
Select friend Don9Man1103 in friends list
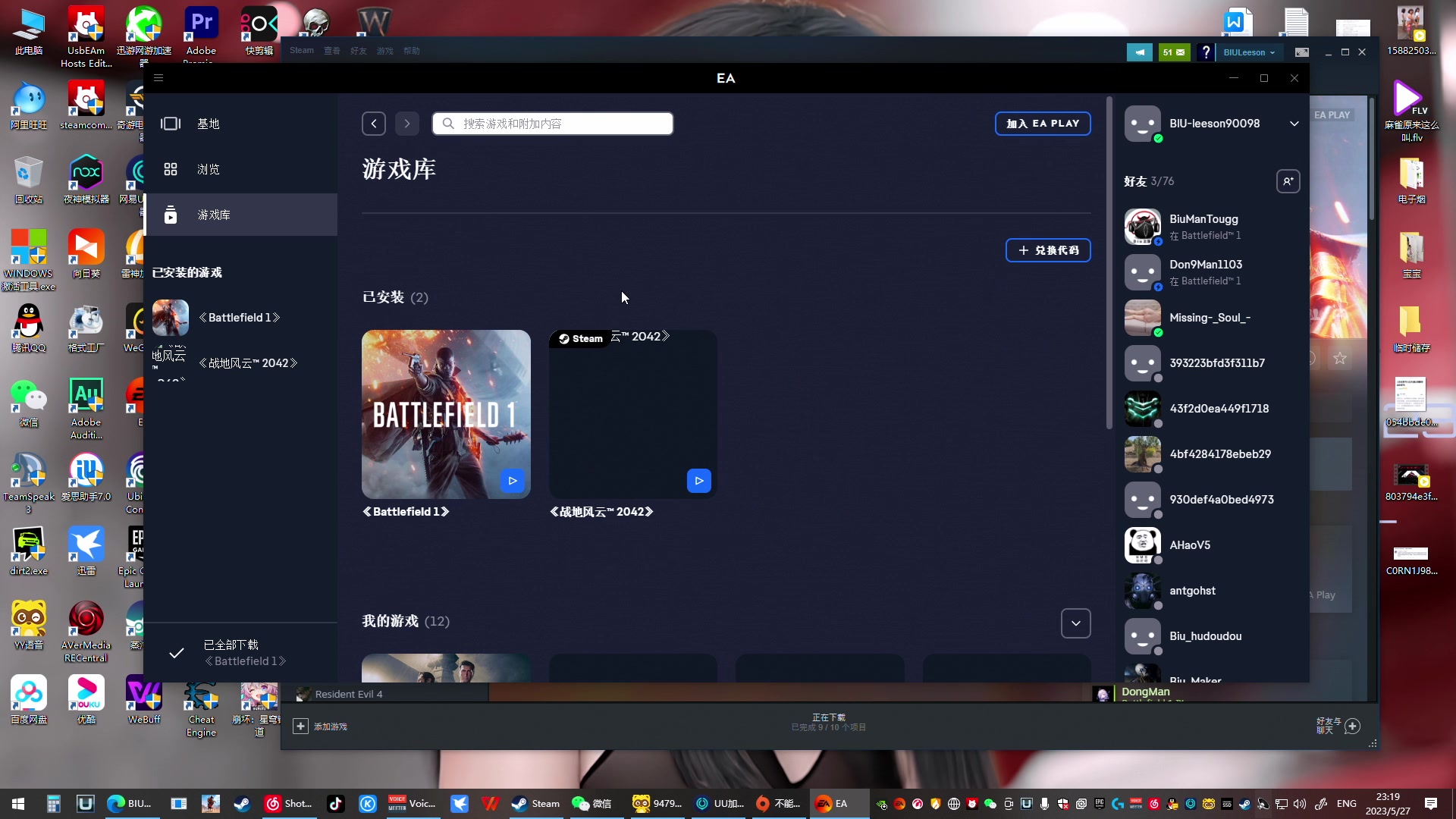1212,272
